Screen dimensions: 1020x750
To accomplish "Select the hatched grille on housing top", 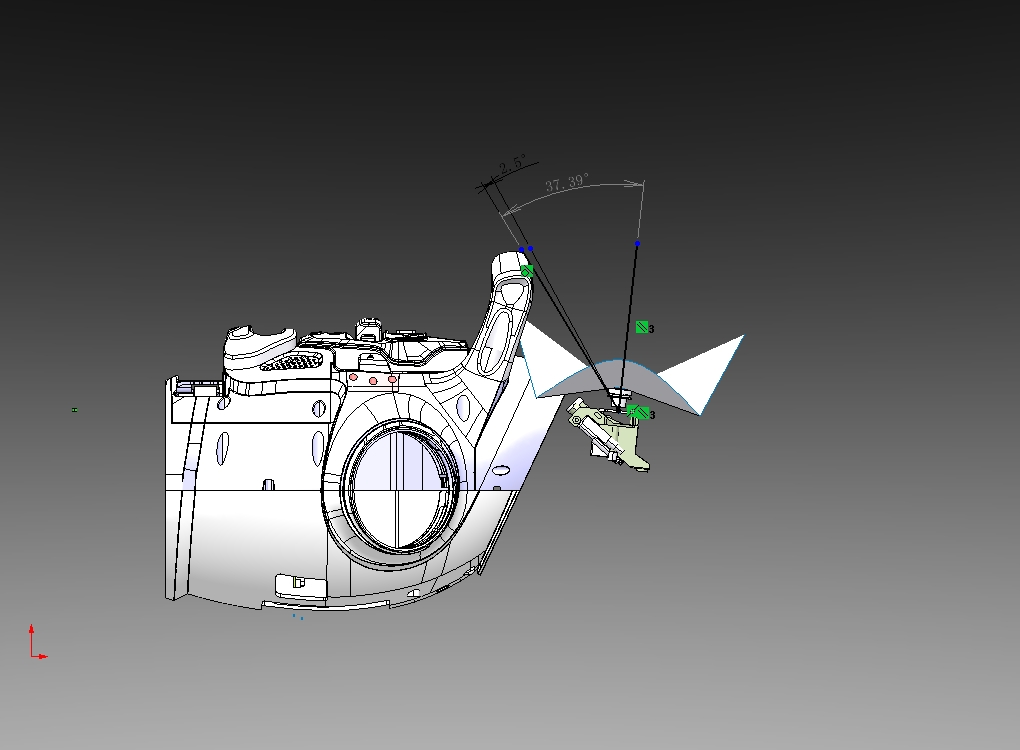I will [x=291, y=359].
